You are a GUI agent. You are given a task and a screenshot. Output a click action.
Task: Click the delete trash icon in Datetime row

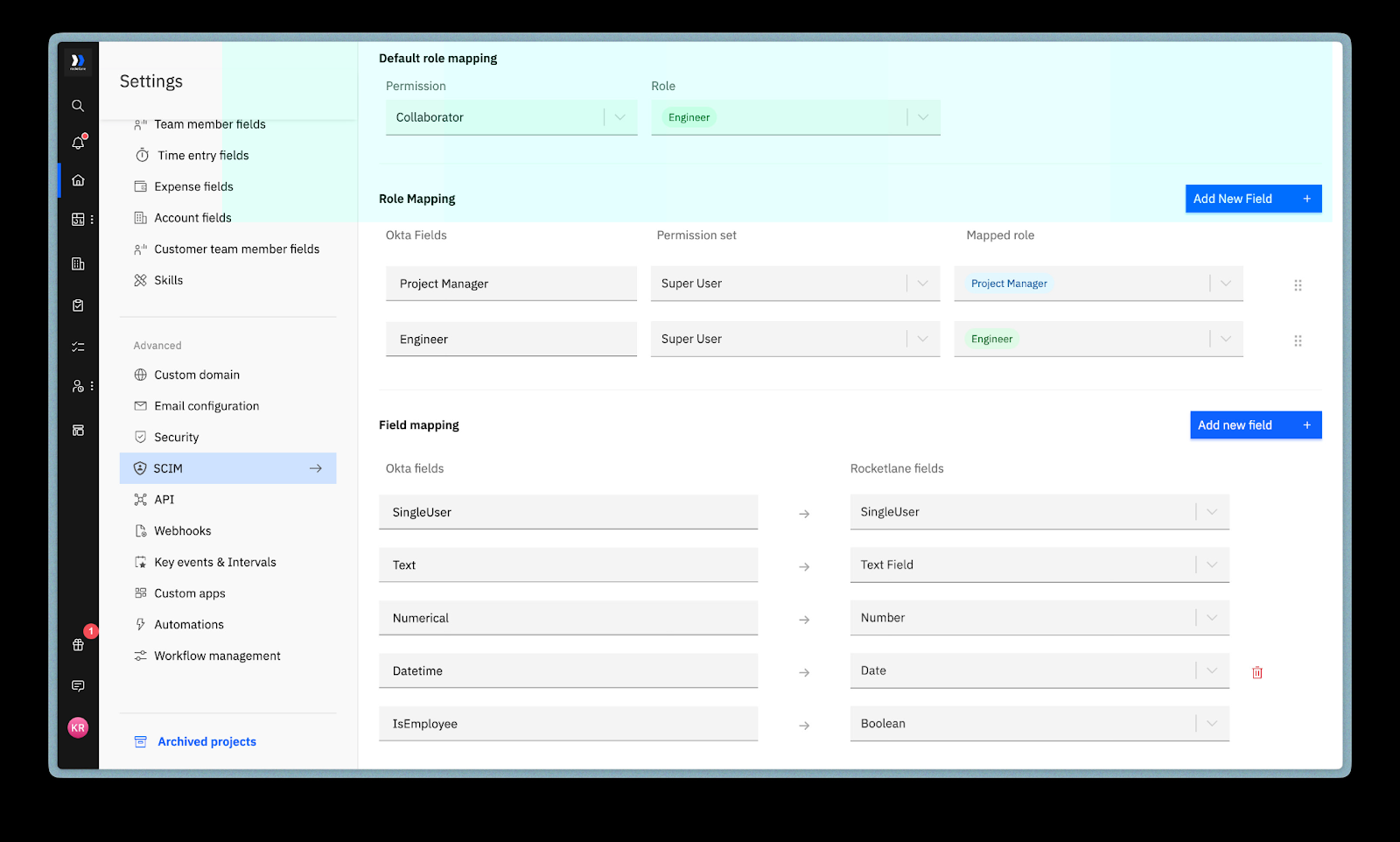(x=1257, y=672)
